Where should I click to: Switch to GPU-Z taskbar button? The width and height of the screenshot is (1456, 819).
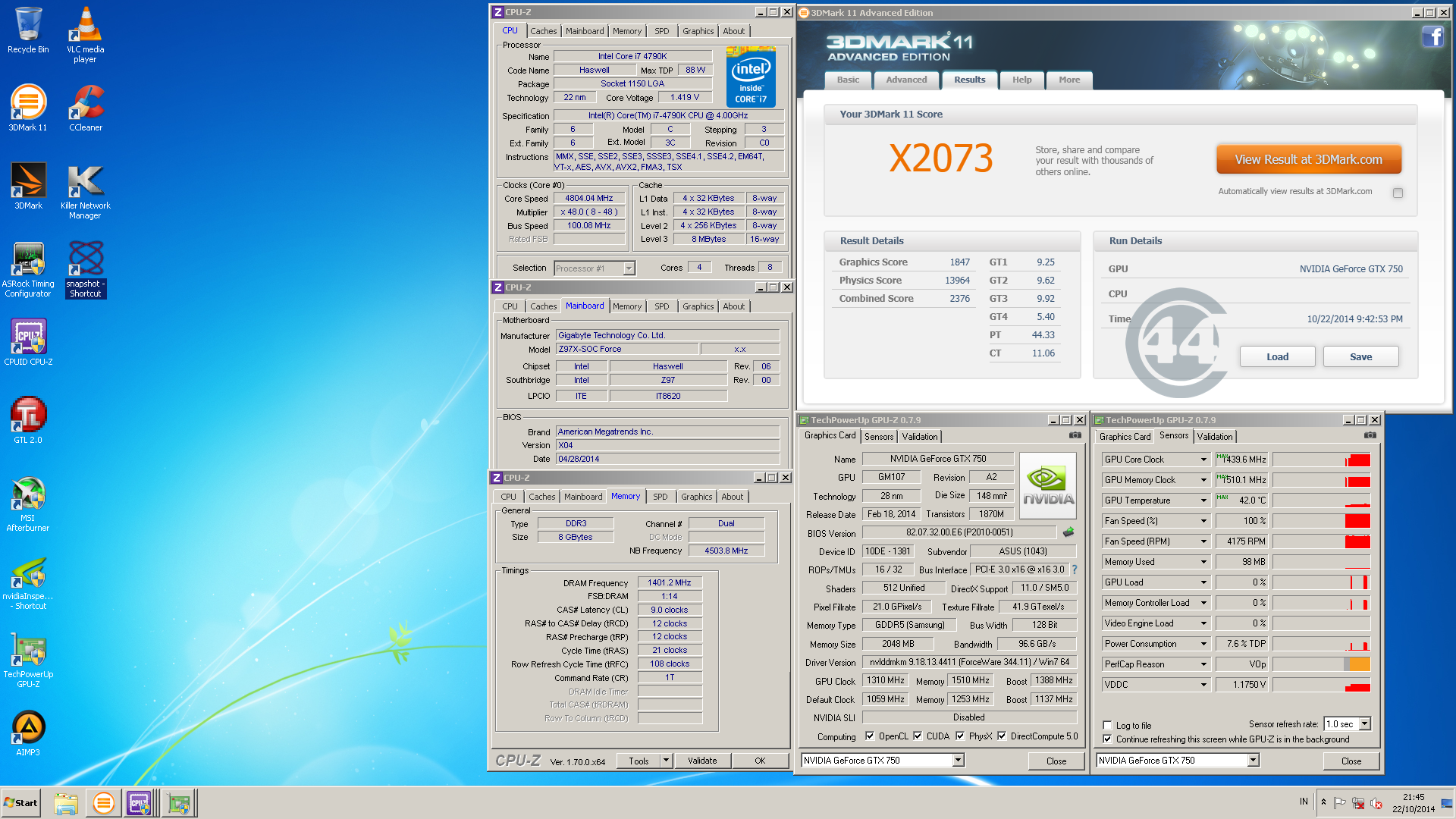[x=180, y=803]
